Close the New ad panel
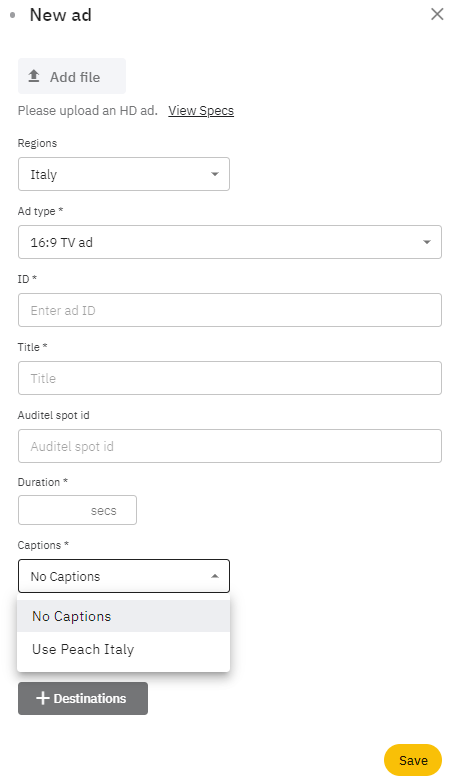Image resolution: width=459 pixels, height=784 pixels. 437,14
